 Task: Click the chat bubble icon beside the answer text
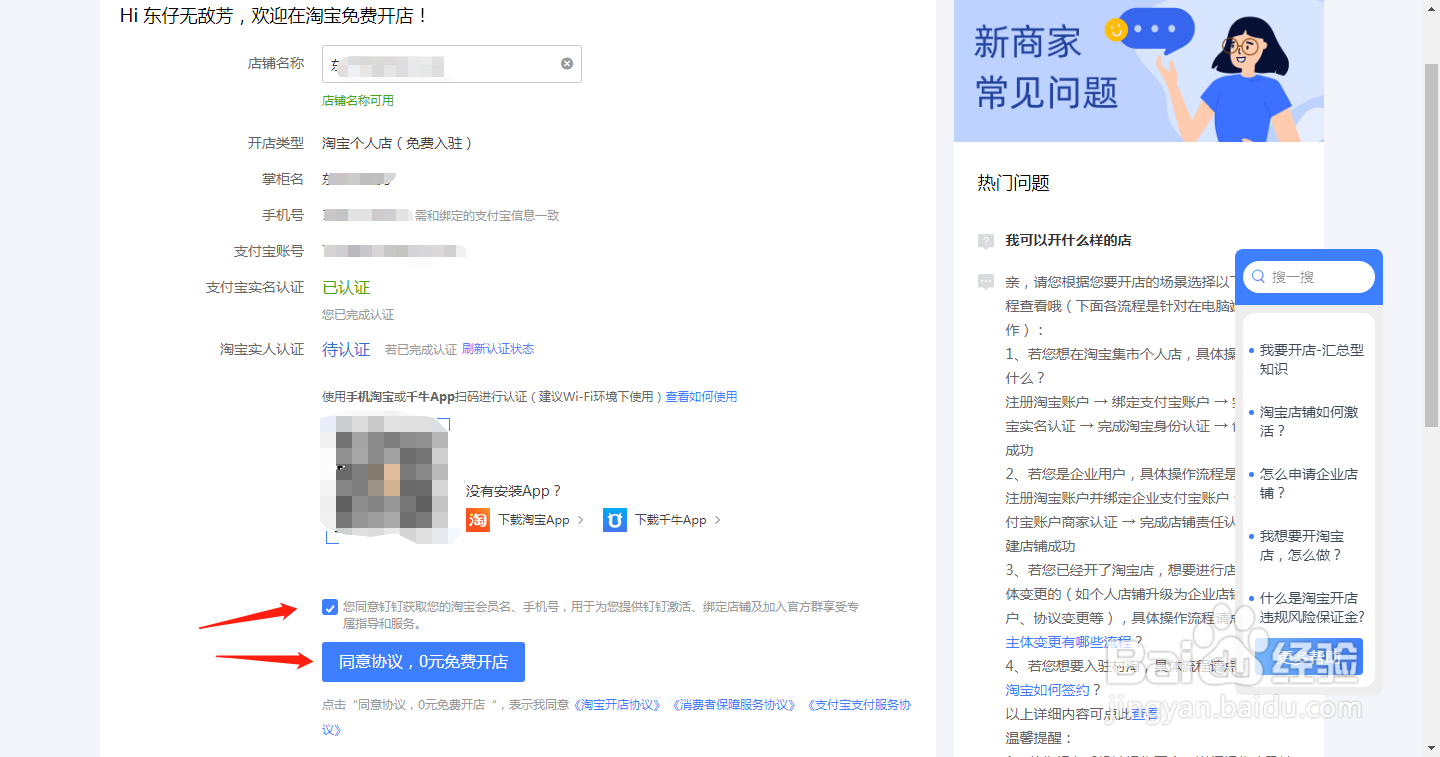coord(986,282)
